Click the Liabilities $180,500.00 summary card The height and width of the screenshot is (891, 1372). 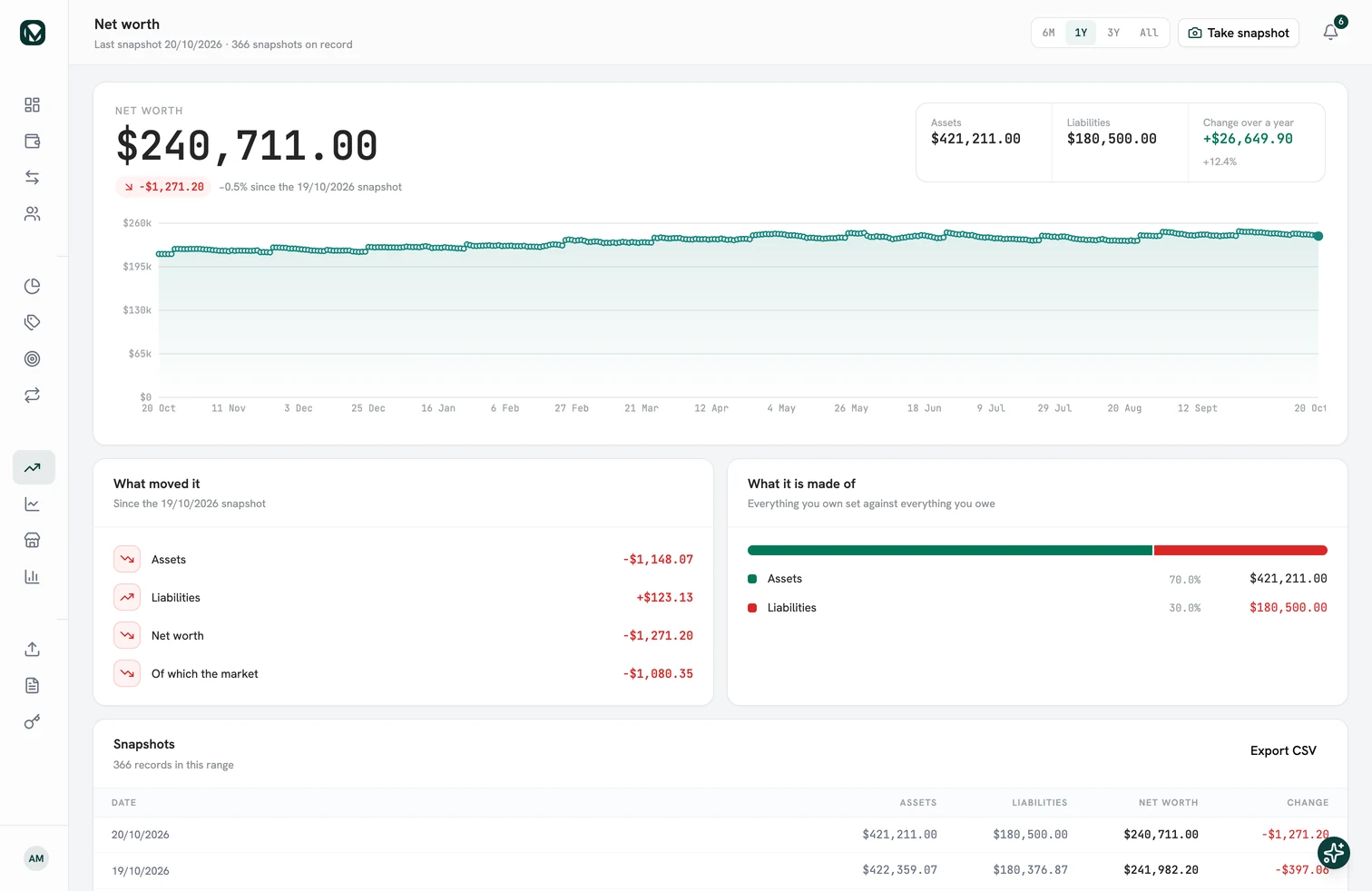coord(1120,142)
